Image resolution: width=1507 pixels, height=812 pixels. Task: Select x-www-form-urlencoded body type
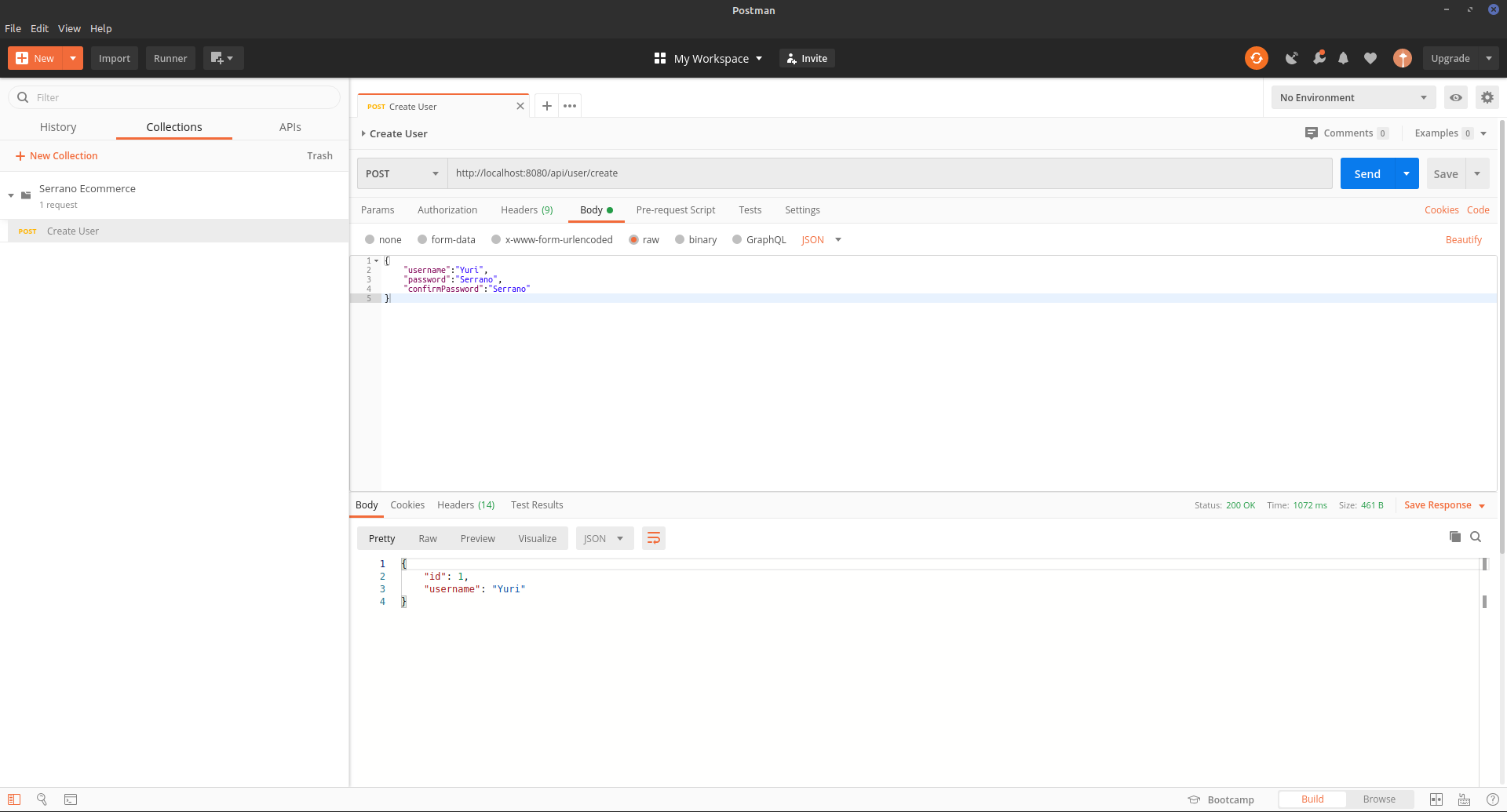tap(496, 240)
